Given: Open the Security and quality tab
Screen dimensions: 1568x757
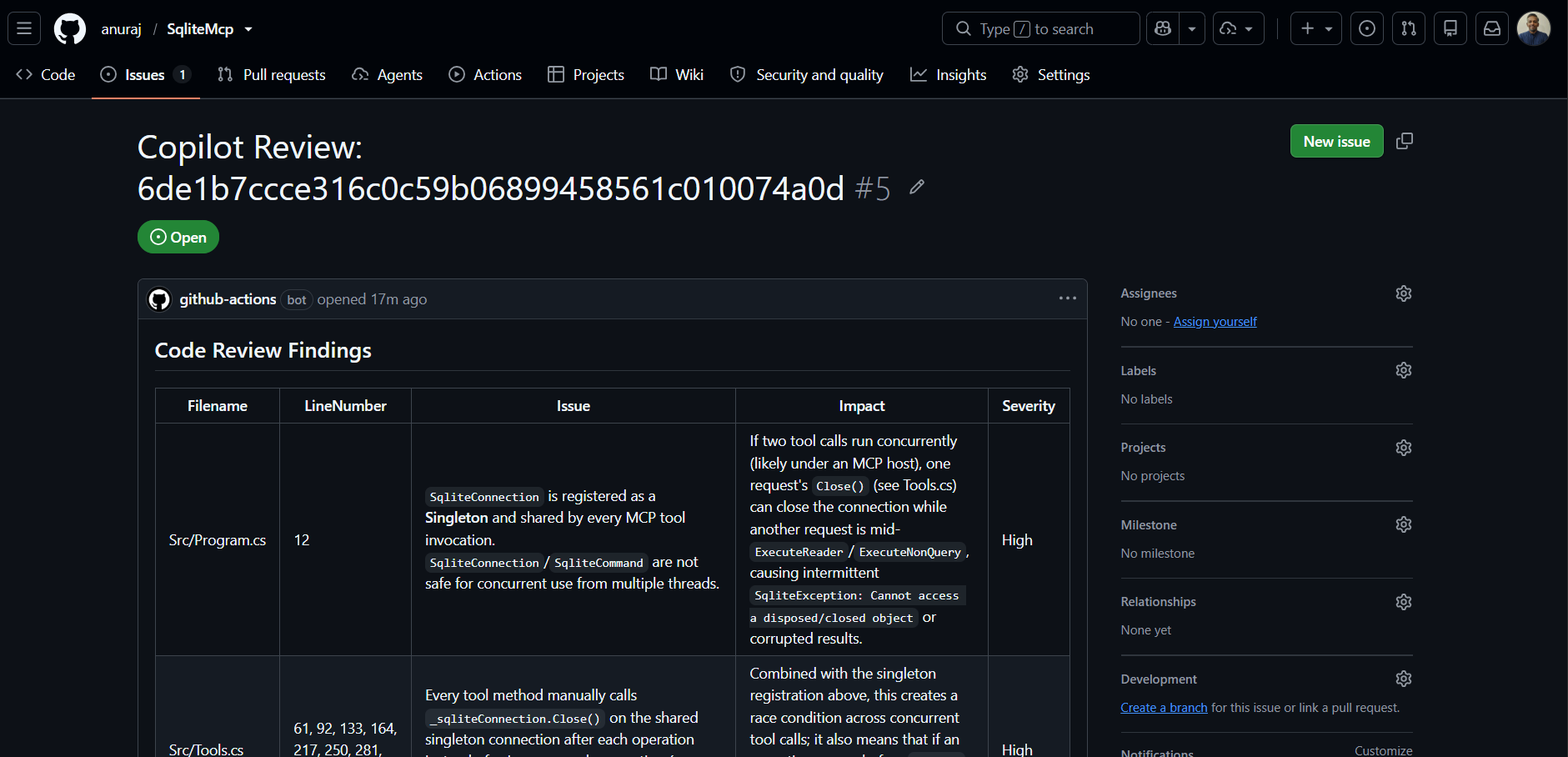Looking at the screenshot, I should (806, 74).
